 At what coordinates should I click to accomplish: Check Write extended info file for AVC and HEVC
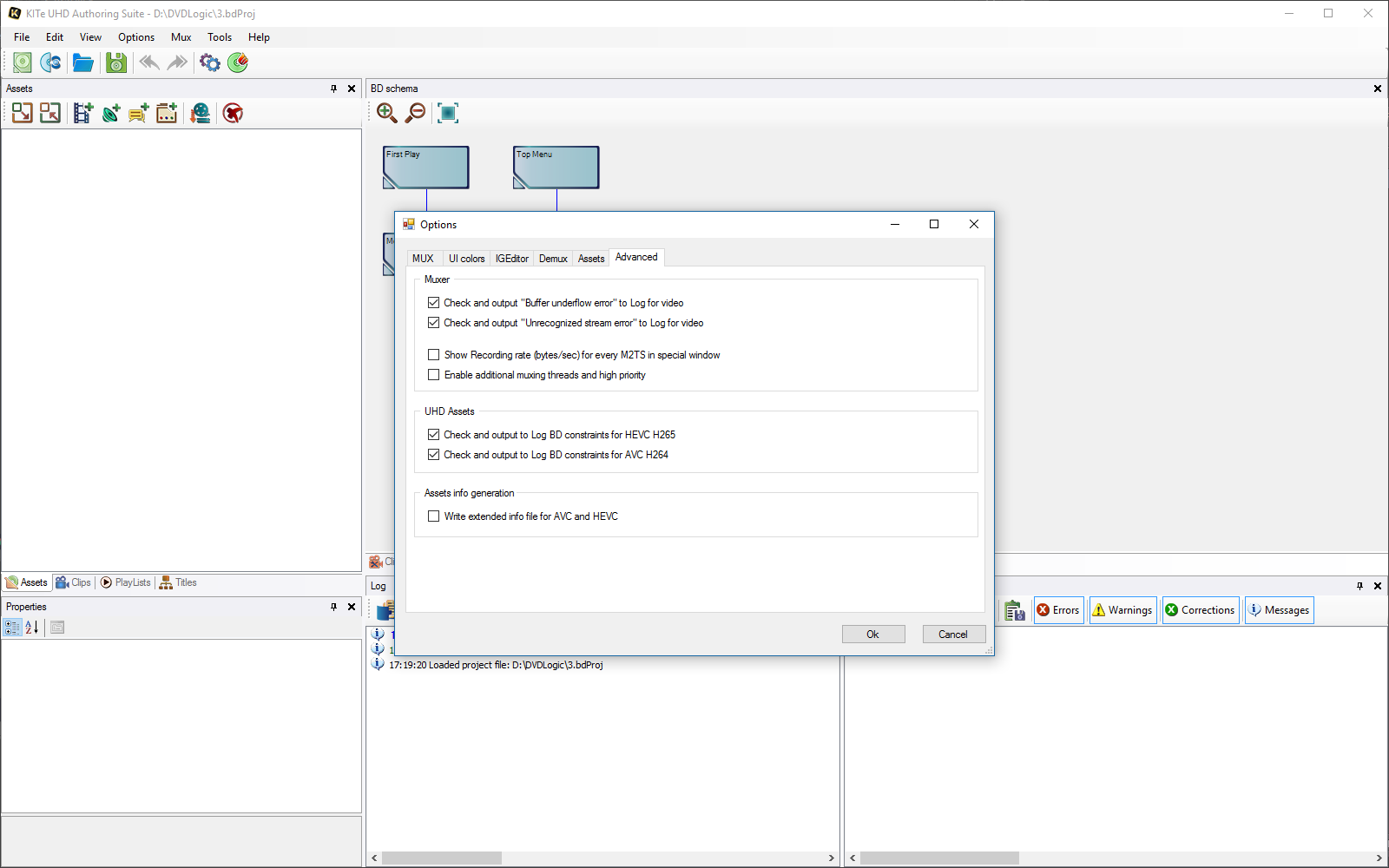[x=433, y=516]
